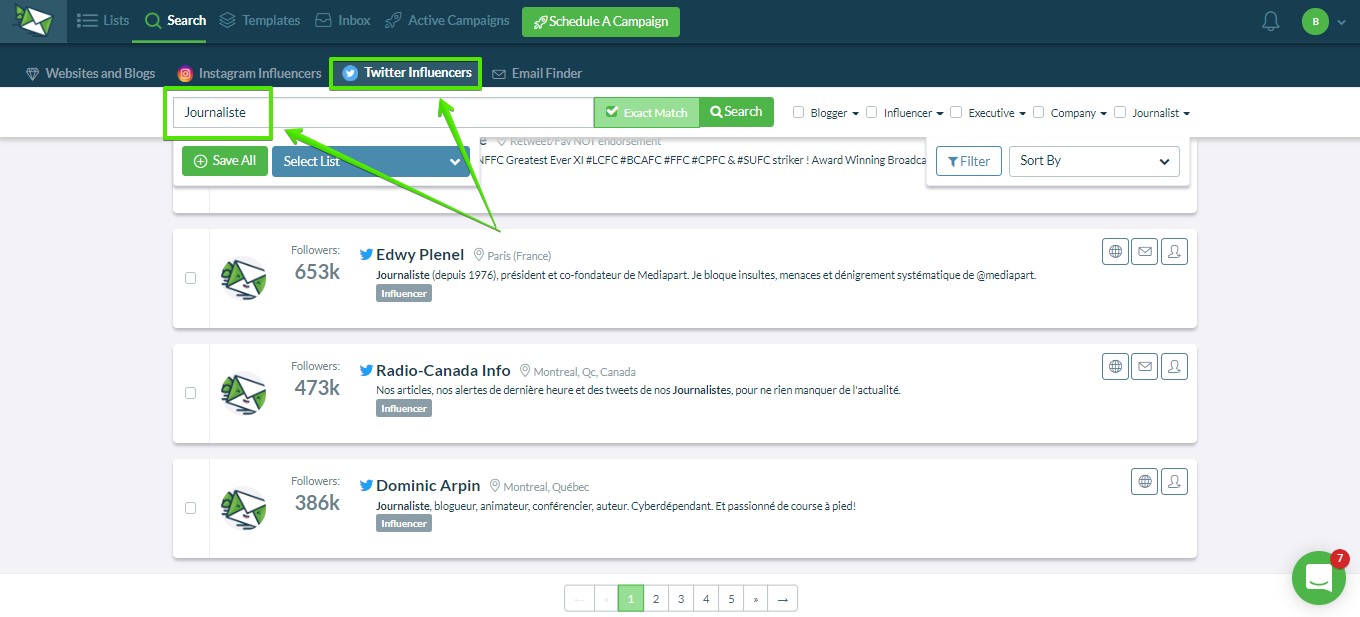Enable the Company filter checkbox
This screenshot has width=1360, height=617.
point(1039,113)
